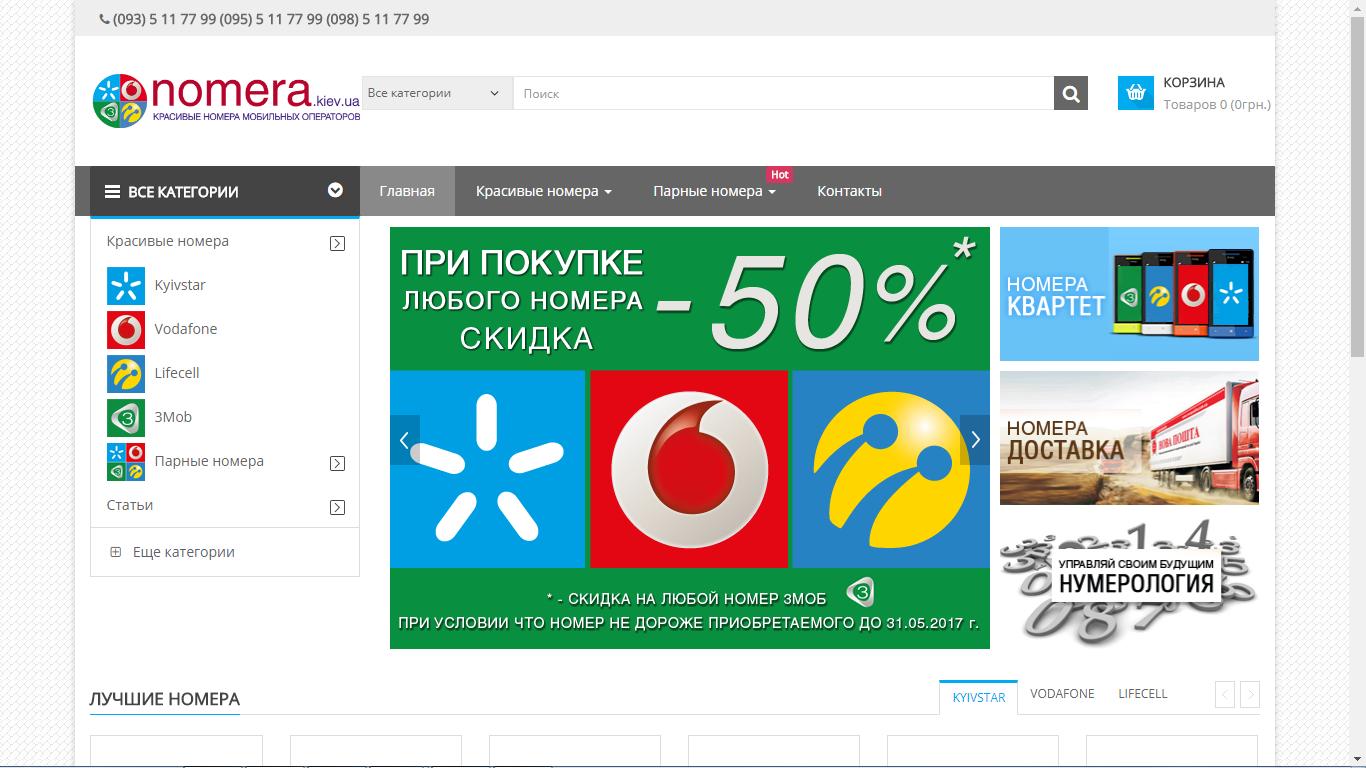Click the Kyivstar logo icon in sidebar

coord(126,286)
